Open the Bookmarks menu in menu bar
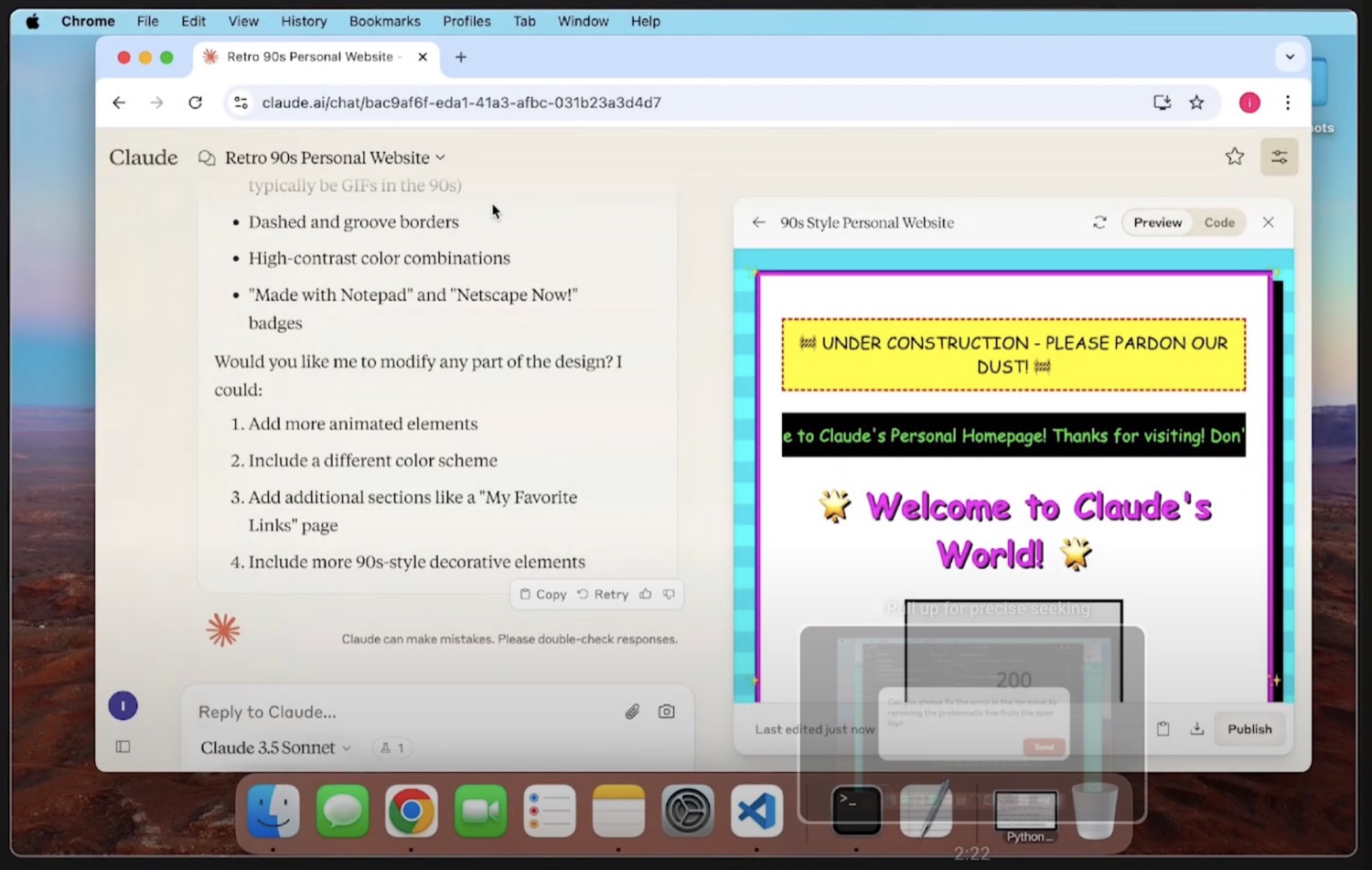The width and height of the screenshot is (1372, 870). coord(384,21)
